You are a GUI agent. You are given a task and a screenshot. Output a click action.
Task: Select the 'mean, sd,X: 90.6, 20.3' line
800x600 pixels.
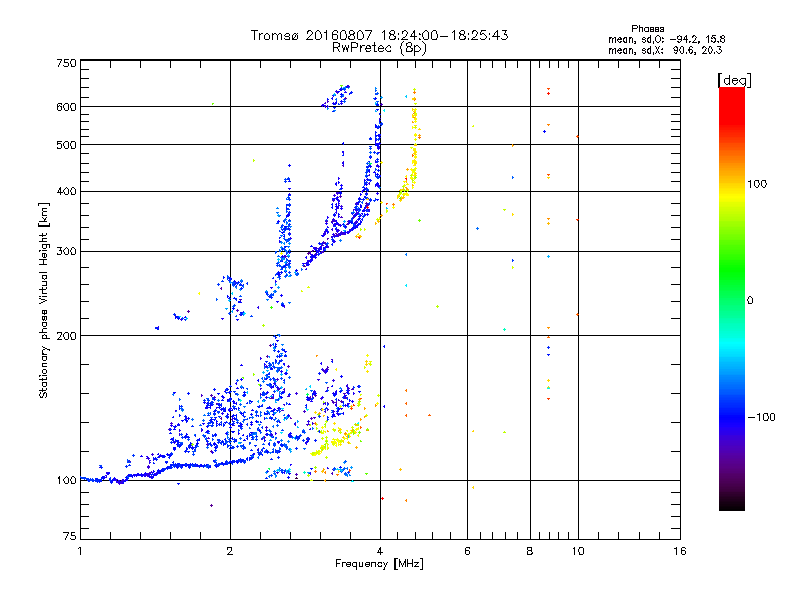tap(665, 50)
